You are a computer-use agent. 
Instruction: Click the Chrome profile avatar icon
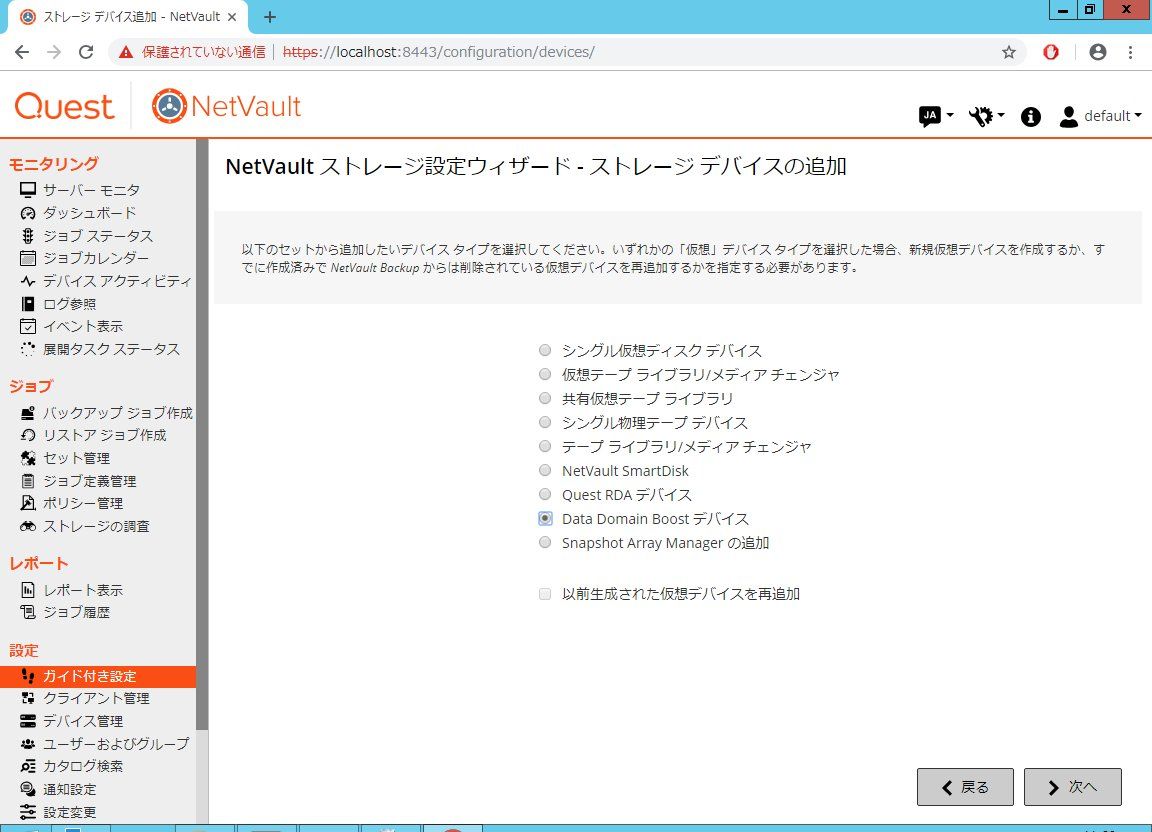point(1098,51)
